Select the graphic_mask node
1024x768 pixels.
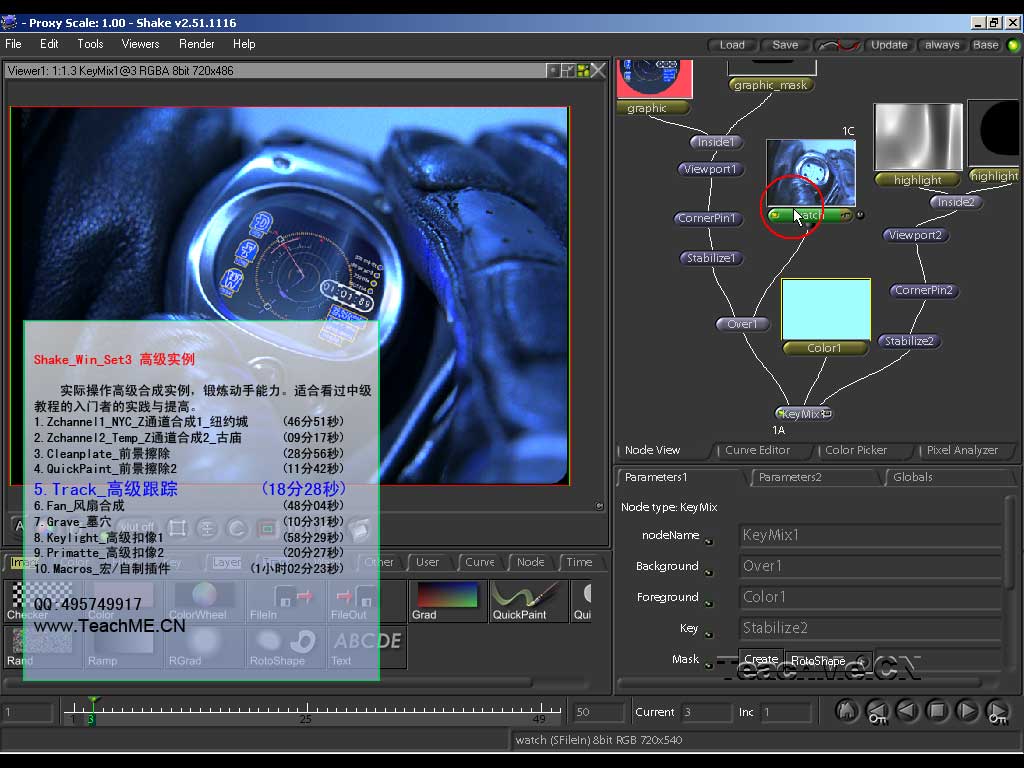point(771,85)
